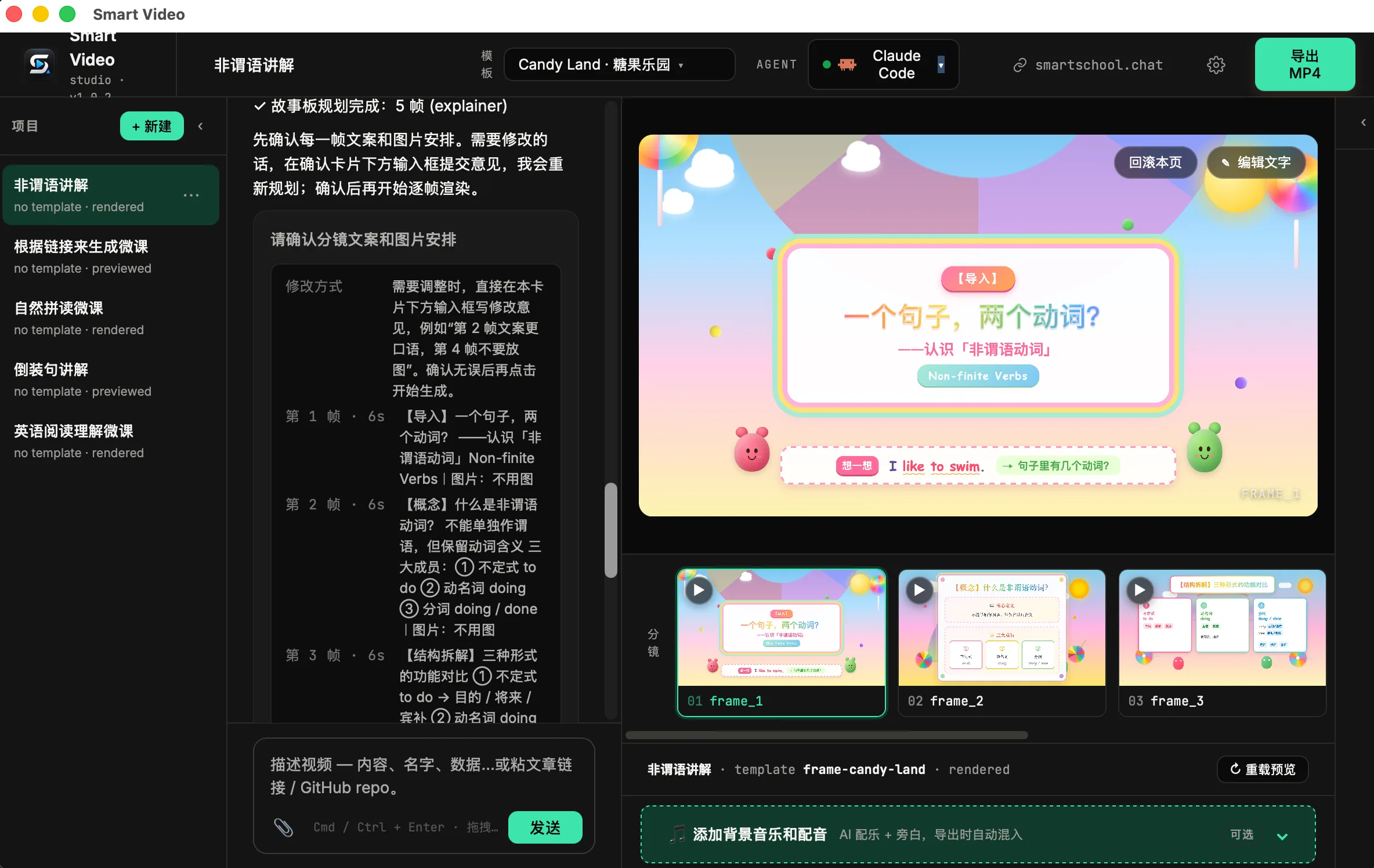The image size is (1374, 868).
Task: Select the 02 frame_2 storyboard card
Action: 1001,643
